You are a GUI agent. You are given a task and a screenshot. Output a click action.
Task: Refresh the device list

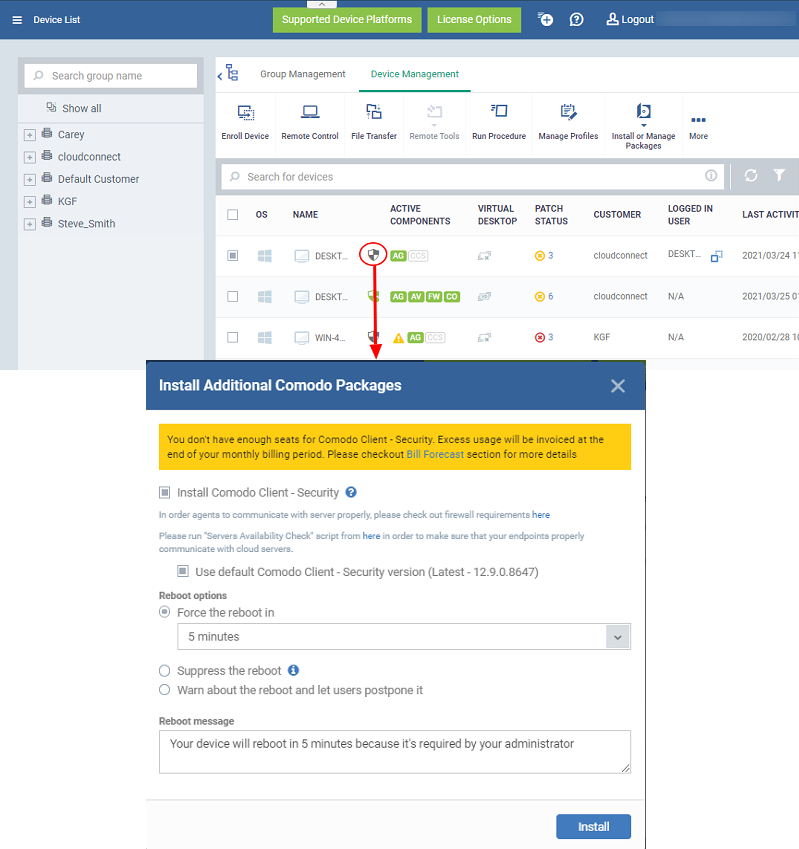750,175
